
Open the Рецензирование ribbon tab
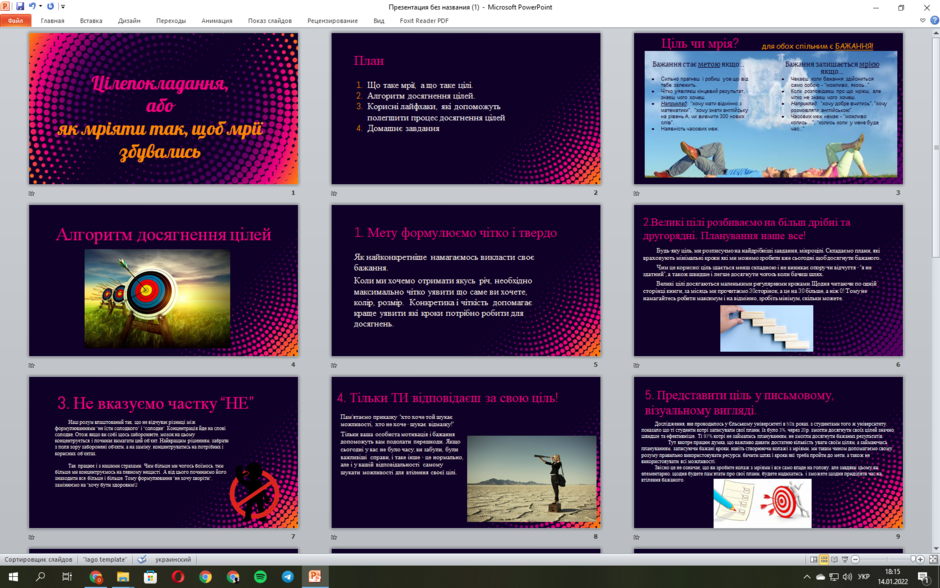pos(333,20)
